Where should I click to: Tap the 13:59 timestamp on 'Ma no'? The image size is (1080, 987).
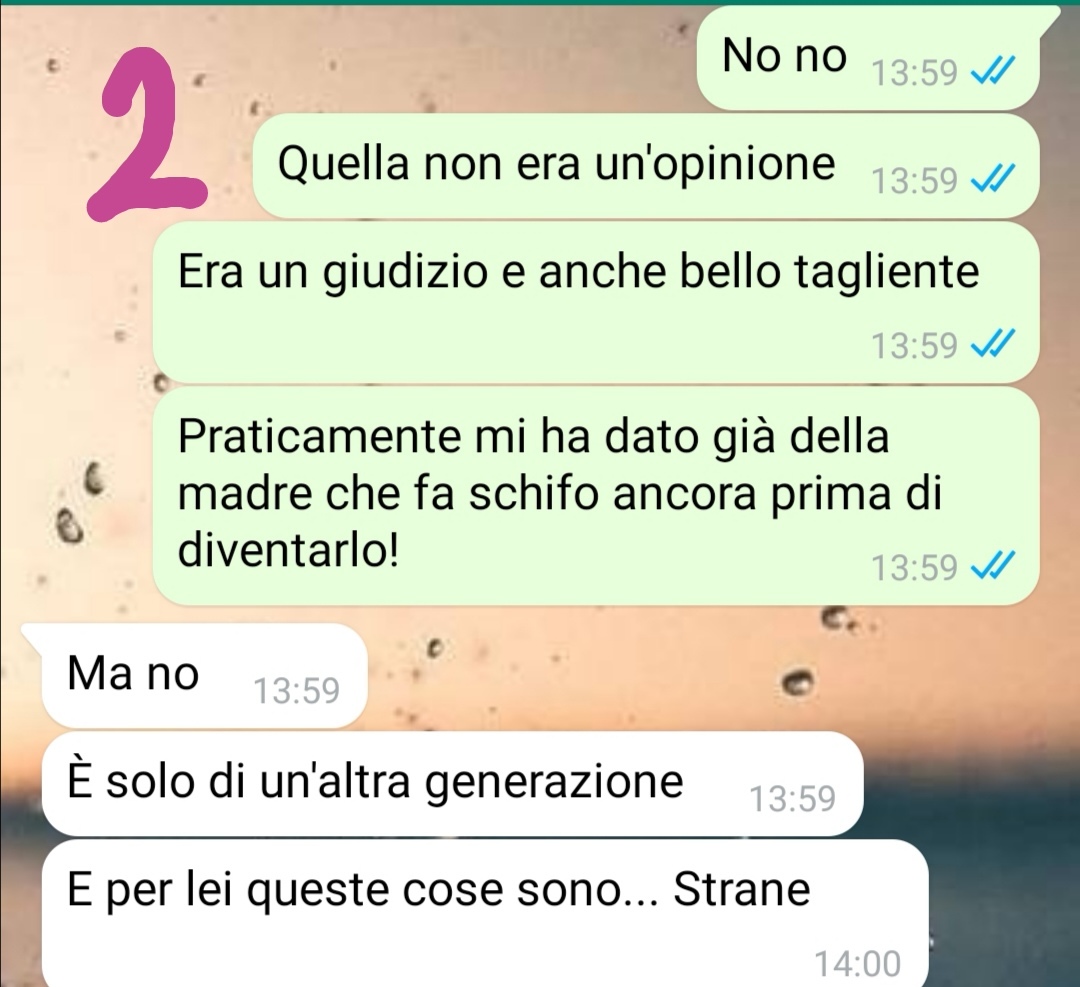[297, 690]
